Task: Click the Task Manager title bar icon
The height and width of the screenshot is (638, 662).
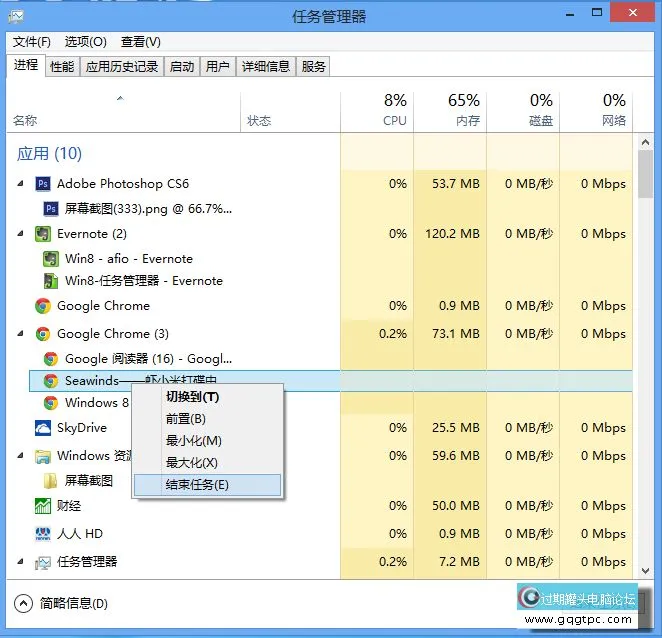Action: coord(16,17)
